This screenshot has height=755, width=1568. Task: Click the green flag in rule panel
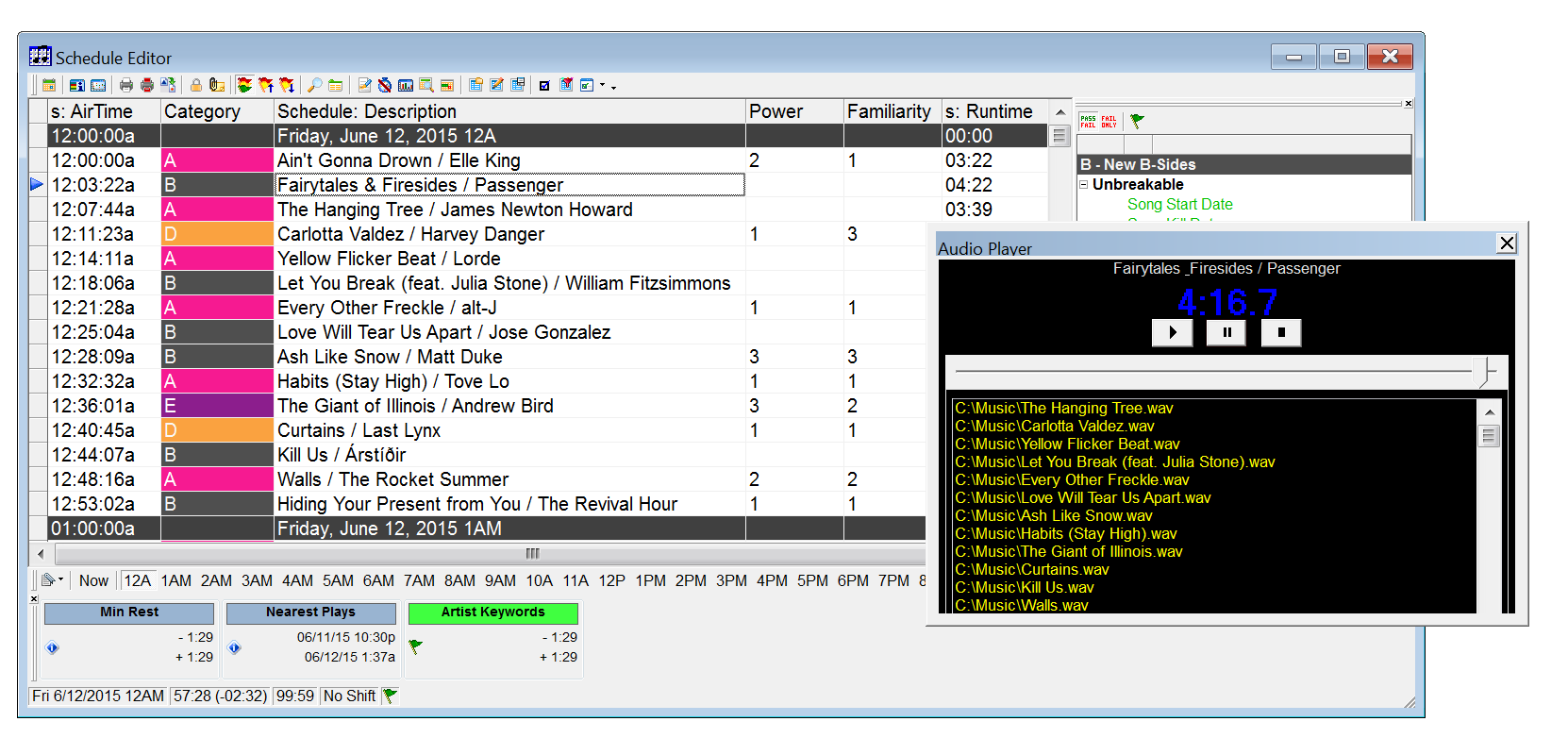(1137, 121)
